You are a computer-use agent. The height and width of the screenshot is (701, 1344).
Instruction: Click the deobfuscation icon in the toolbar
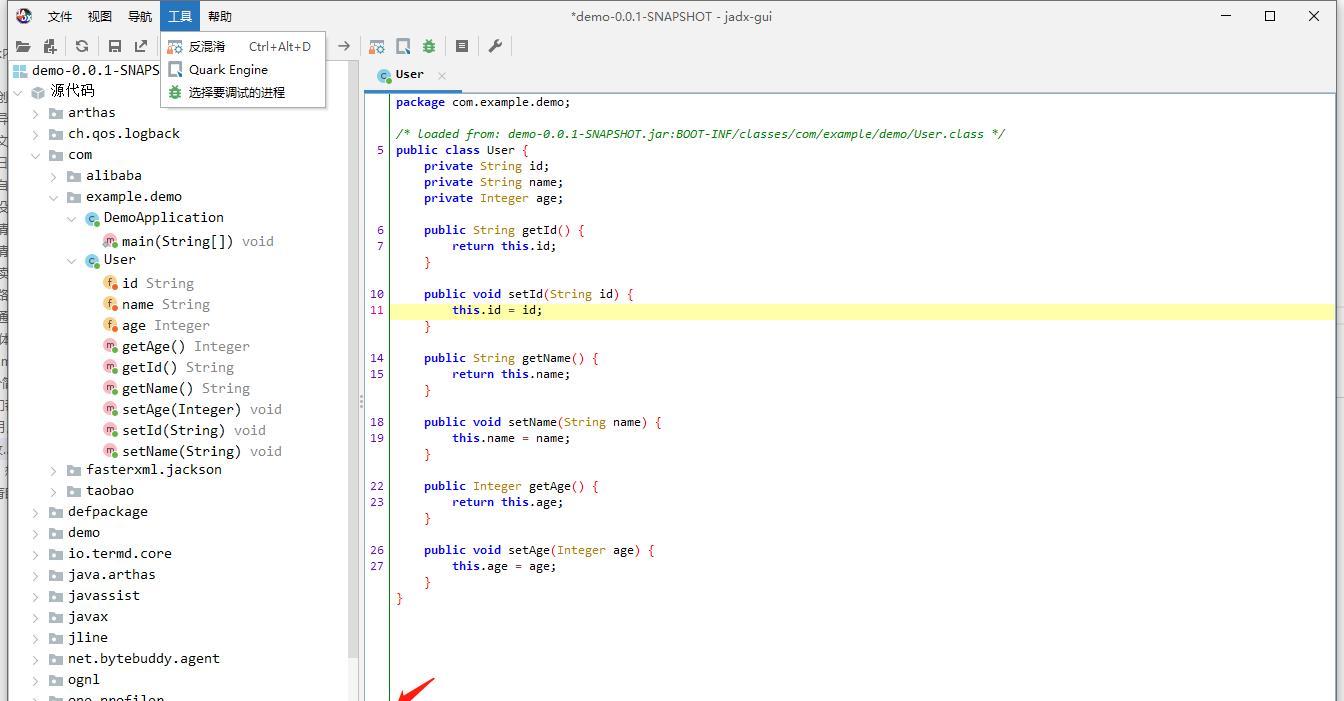(377, 46)
